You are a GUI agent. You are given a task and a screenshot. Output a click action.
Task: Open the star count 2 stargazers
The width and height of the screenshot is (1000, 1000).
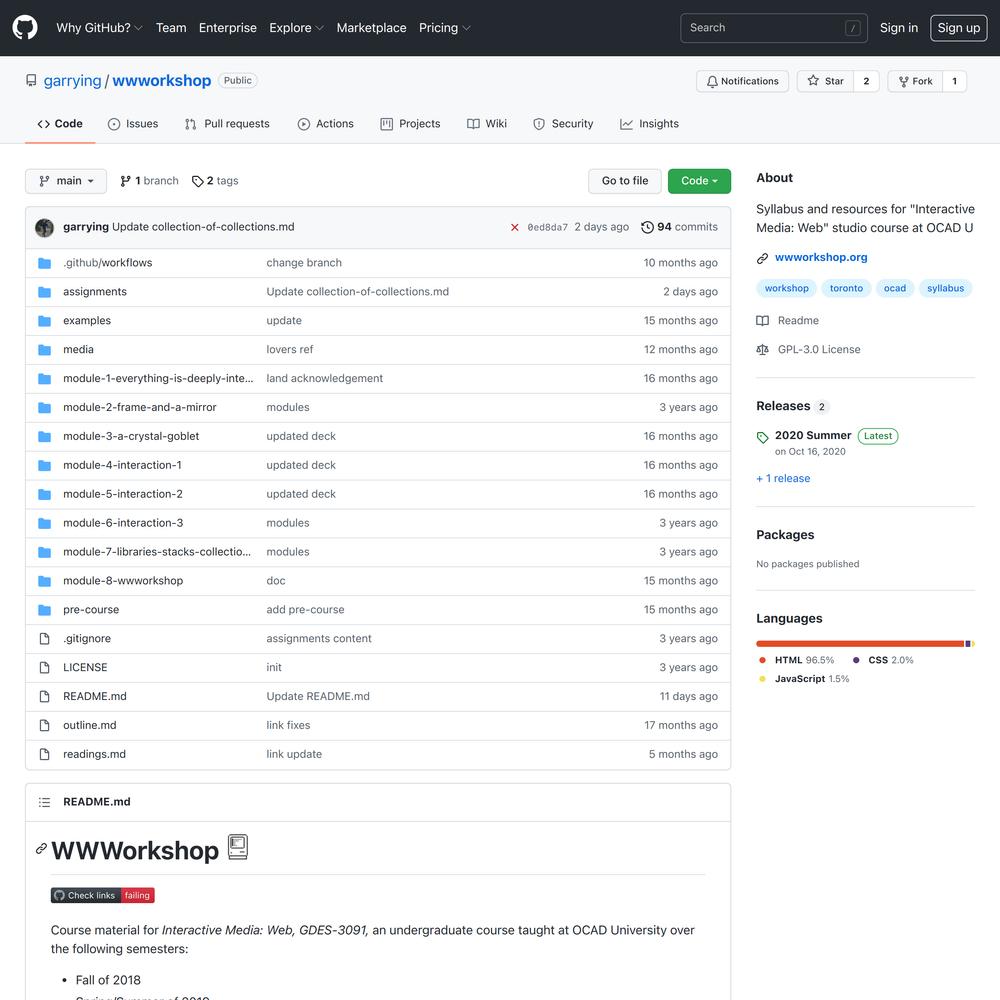(866, 81)
